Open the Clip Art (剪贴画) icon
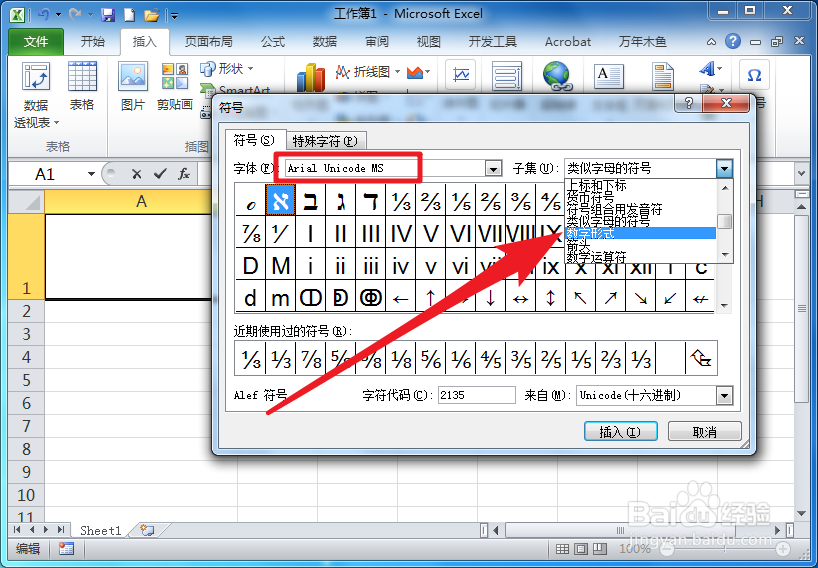Viewport: 818px width, 568px height. tap(175, 78)
